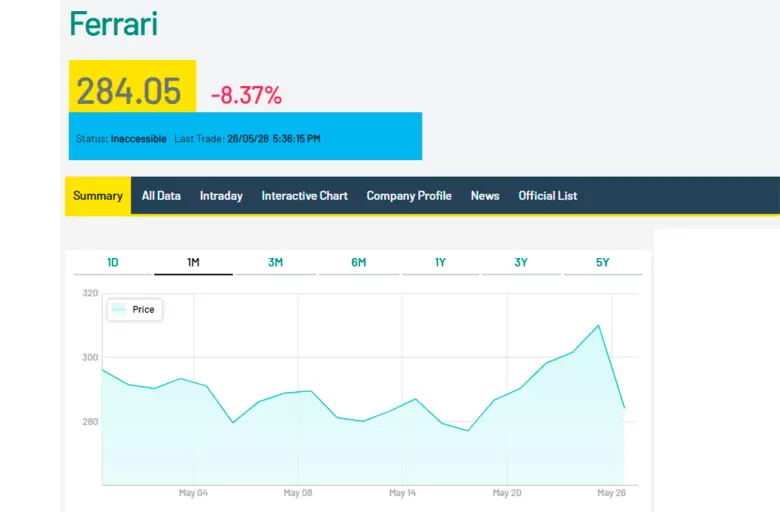Open the Official List tab
780x520 pixels.
coord(548,196)
